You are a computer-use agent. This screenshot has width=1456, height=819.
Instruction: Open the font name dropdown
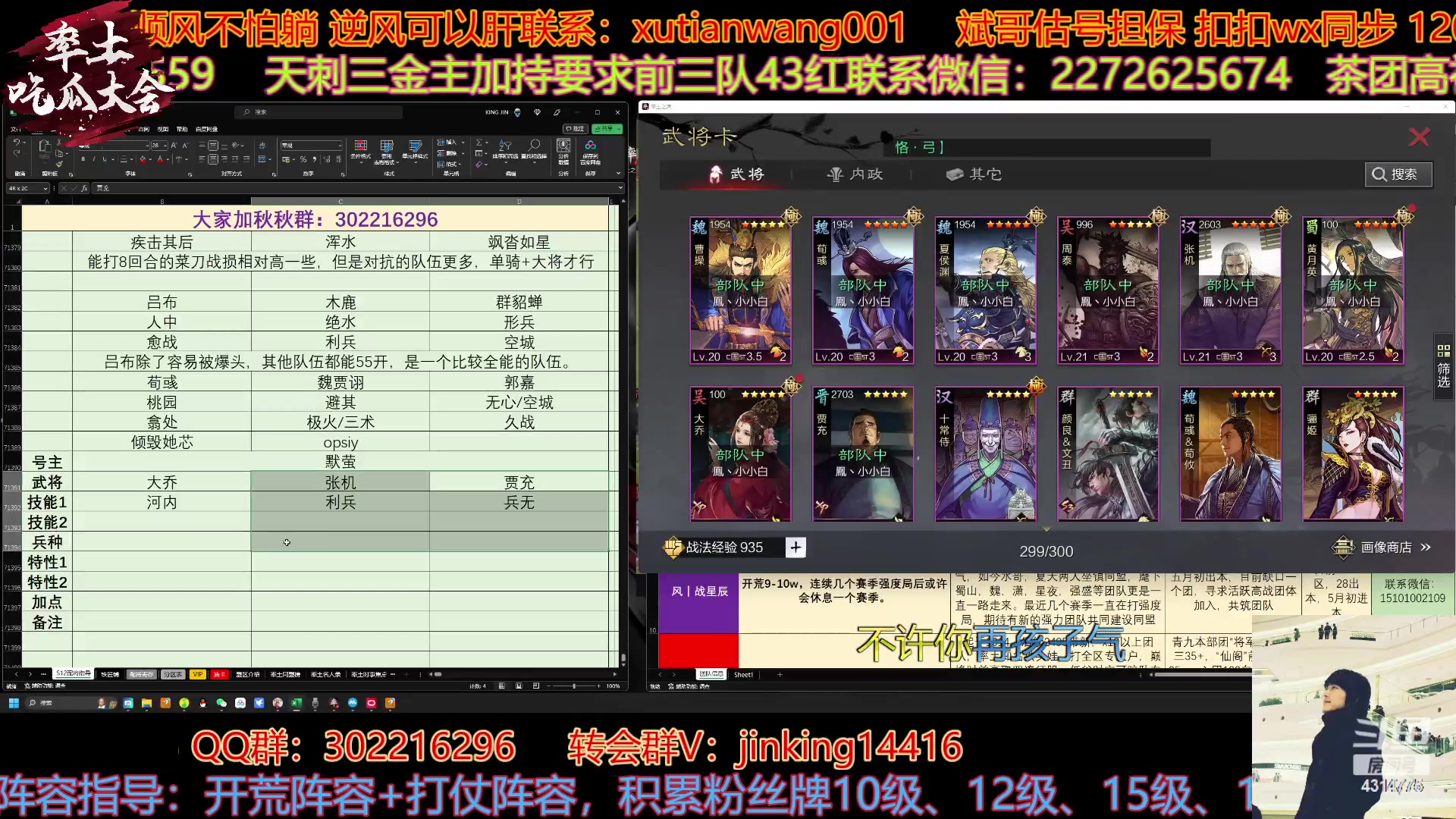coord(147,146)
